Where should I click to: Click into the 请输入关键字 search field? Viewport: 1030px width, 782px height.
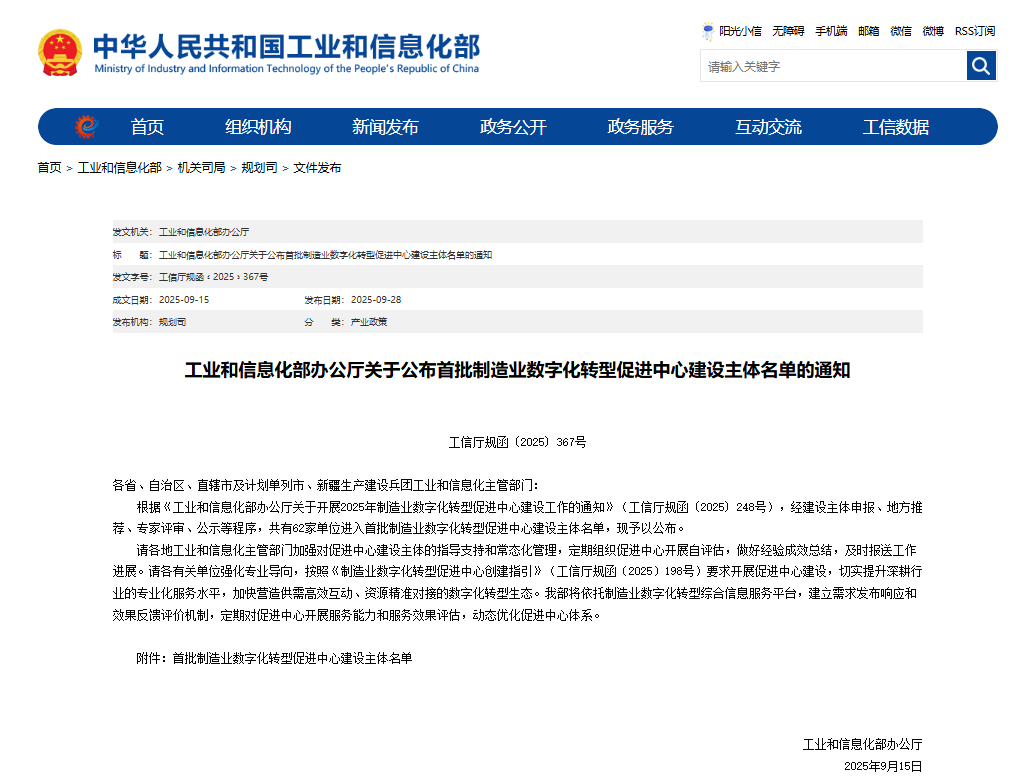pos(832,66)
